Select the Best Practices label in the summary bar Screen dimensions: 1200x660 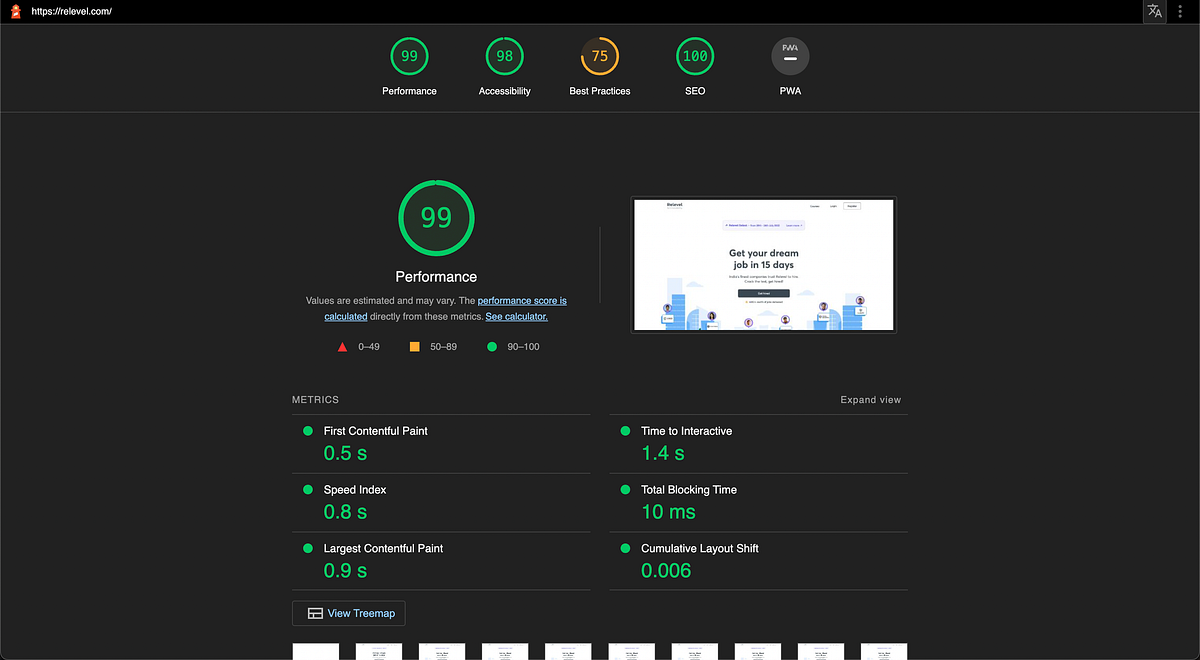[x=599, y=90]
